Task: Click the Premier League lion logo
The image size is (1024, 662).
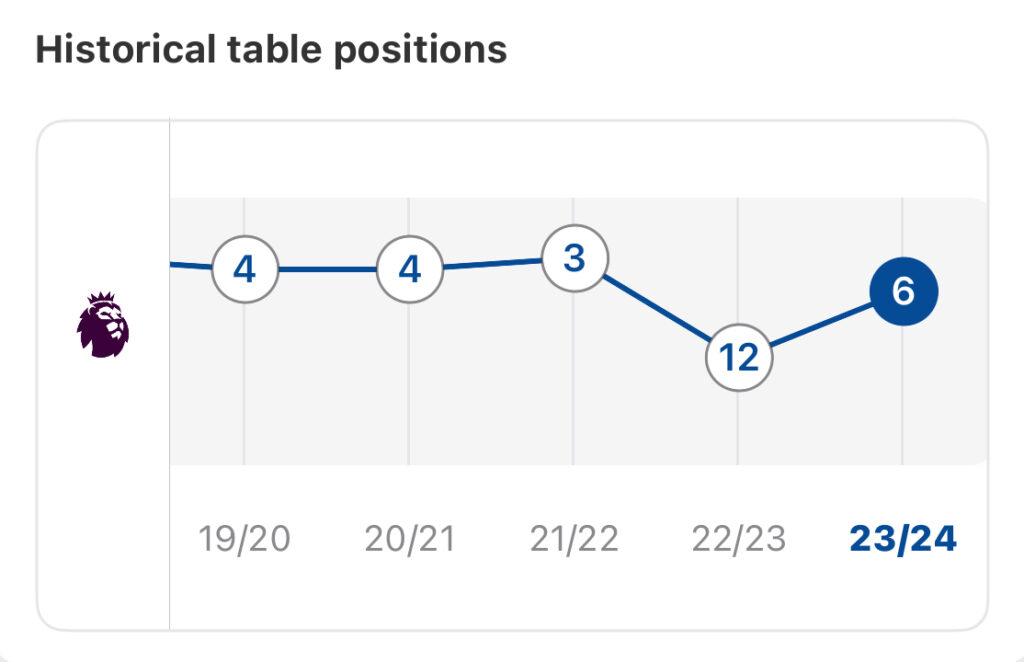Action: 103,324
